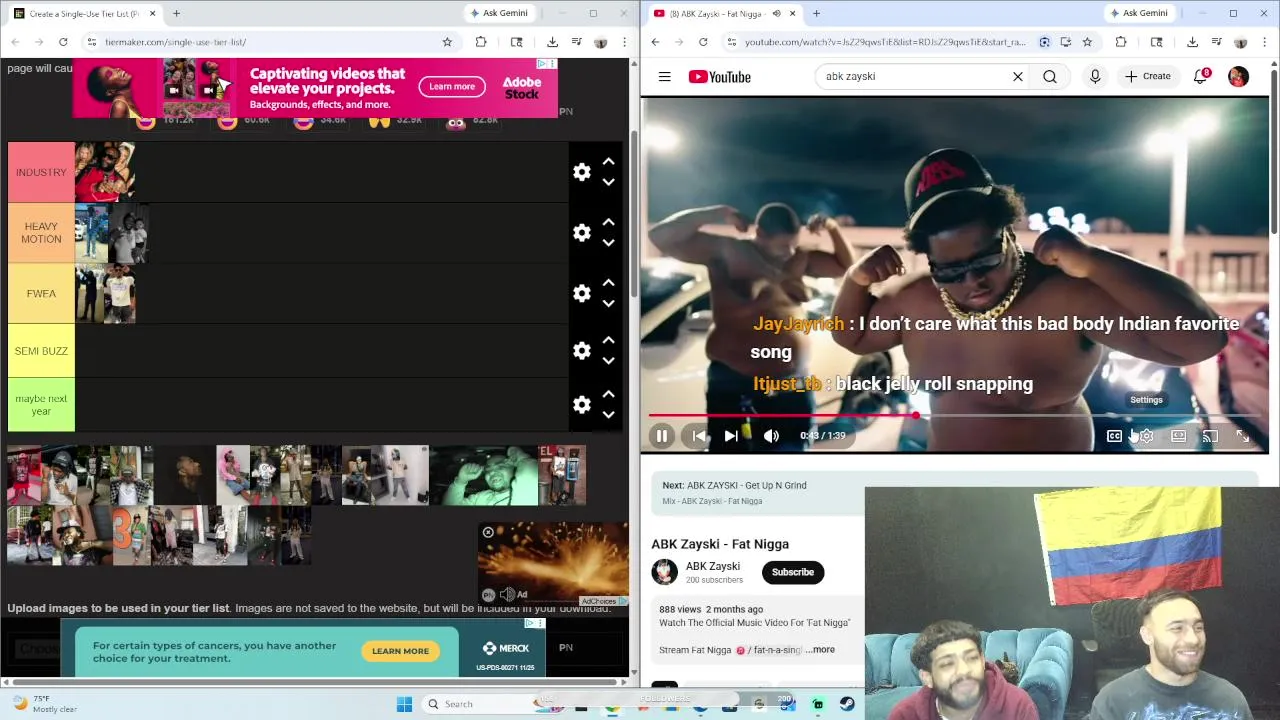Viewport: 1280px width, 720px height.
Task: Seek on the red video progress bar
Action: pyautogui.click(x=954, y=415)
